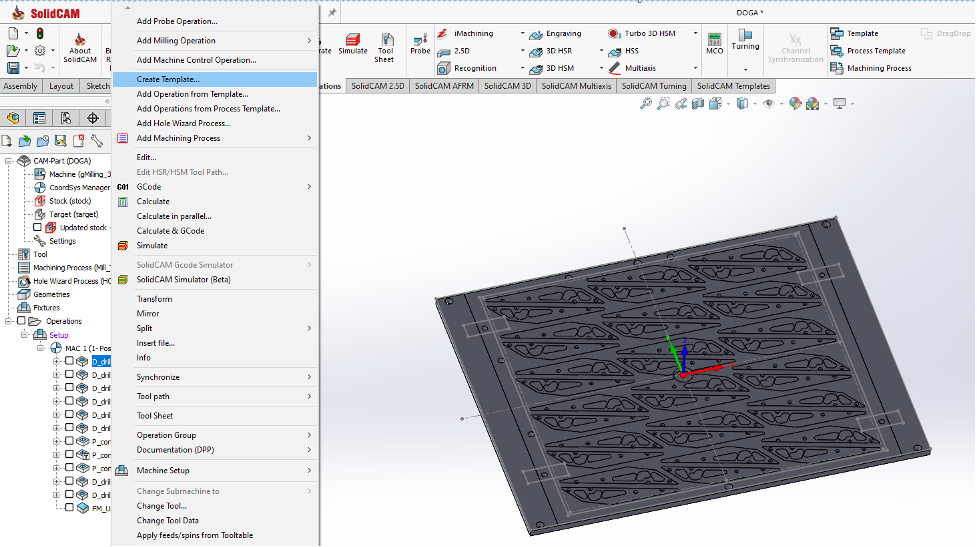This screenshot has width=977, height=547.
Task: Open the Turbo 3D HSM dropdown arrow
Action: (x=695, y=34)
